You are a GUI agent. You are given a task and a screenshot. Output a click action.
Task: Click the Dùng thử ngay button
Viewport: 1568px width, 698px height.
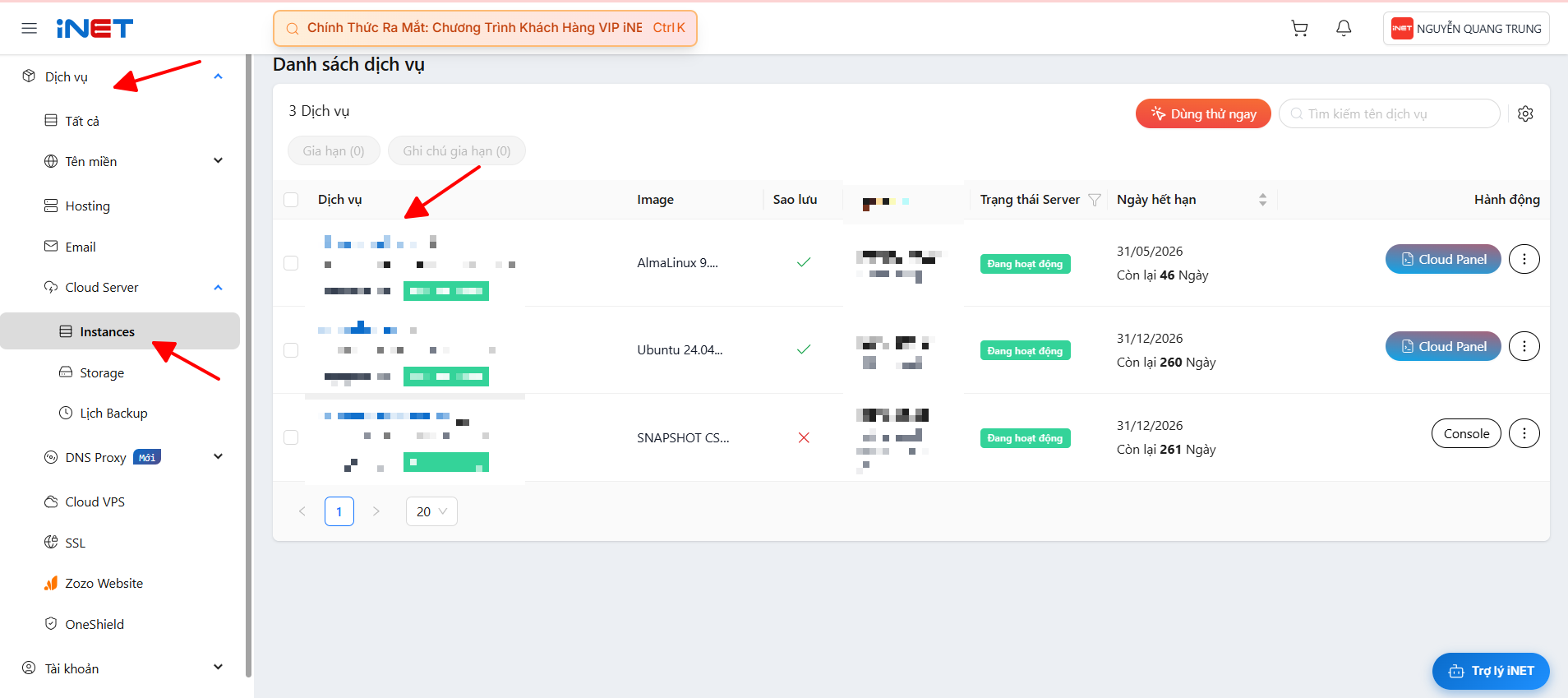[1203, 113]
